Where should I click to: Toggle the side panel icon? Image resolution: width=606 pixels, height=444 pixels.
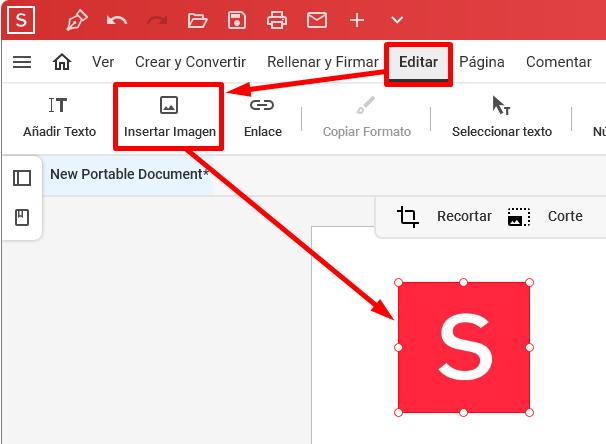tap(22, 178)
